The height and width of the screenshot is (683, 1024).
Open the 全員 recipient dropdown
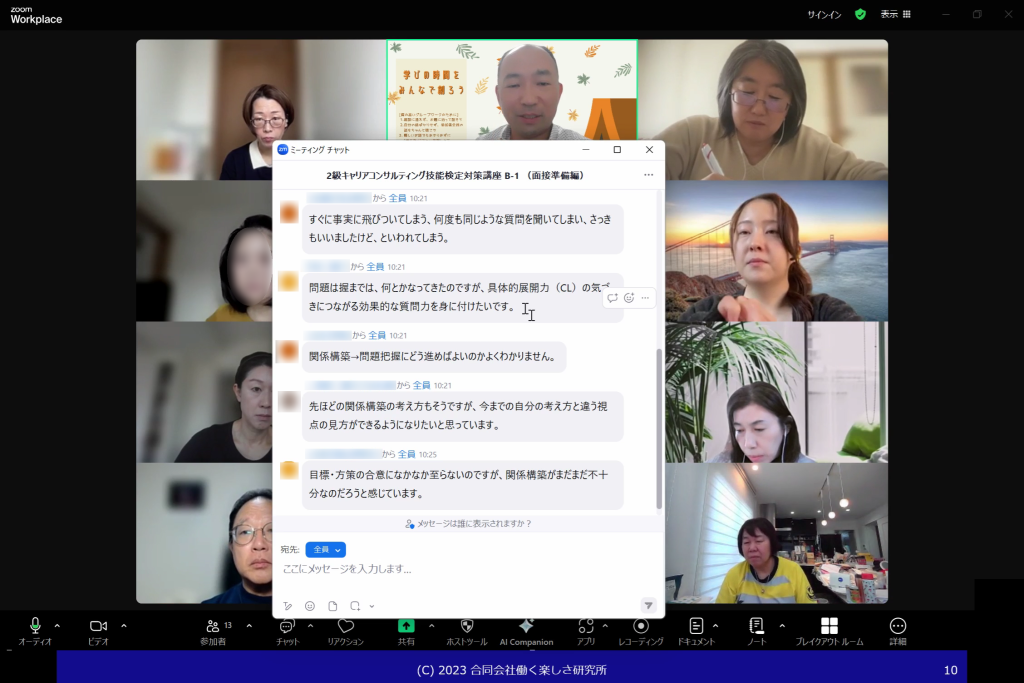(x=325, y=550)
